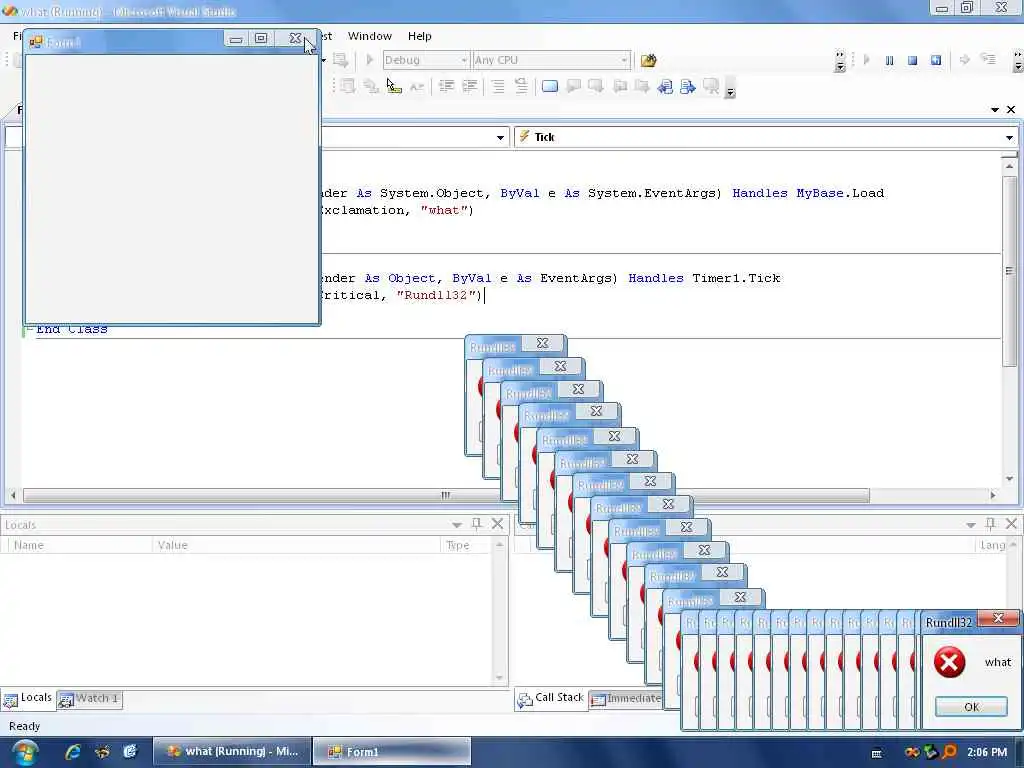Open the Window menu
Viewport: 1024px width, 768px height.
(370, 36)
